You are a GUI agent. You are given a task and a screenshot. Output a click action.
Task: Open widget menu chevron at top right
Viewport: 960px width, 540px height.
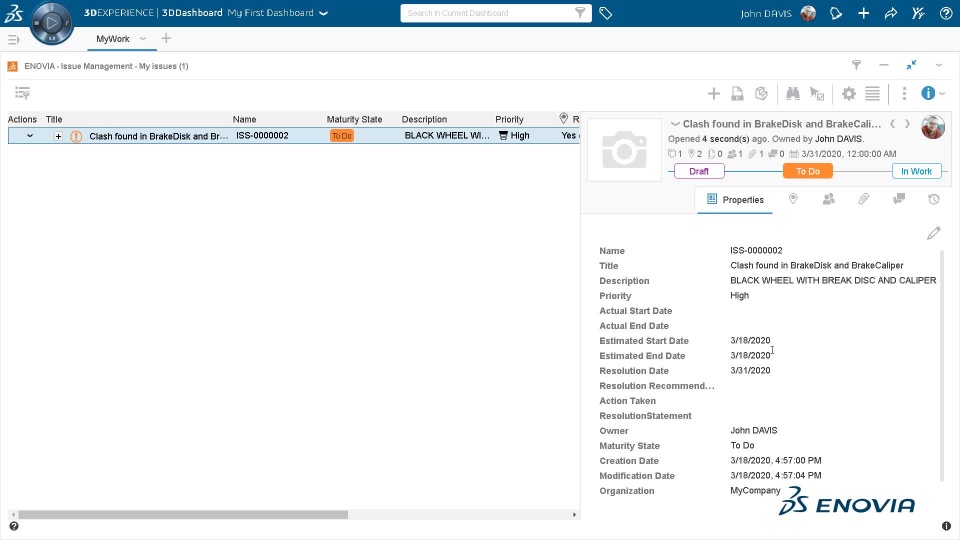pos(939,65)
